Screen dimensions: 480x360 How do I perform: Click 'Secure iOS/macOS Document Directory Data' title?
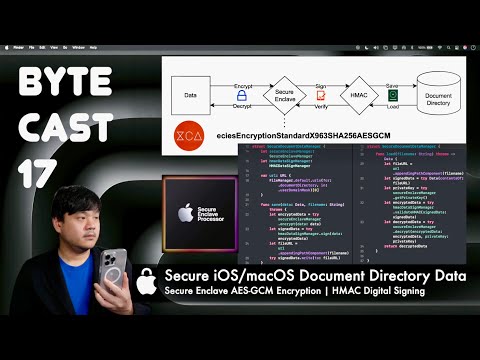pyautogui.click(x=315, y=276)
